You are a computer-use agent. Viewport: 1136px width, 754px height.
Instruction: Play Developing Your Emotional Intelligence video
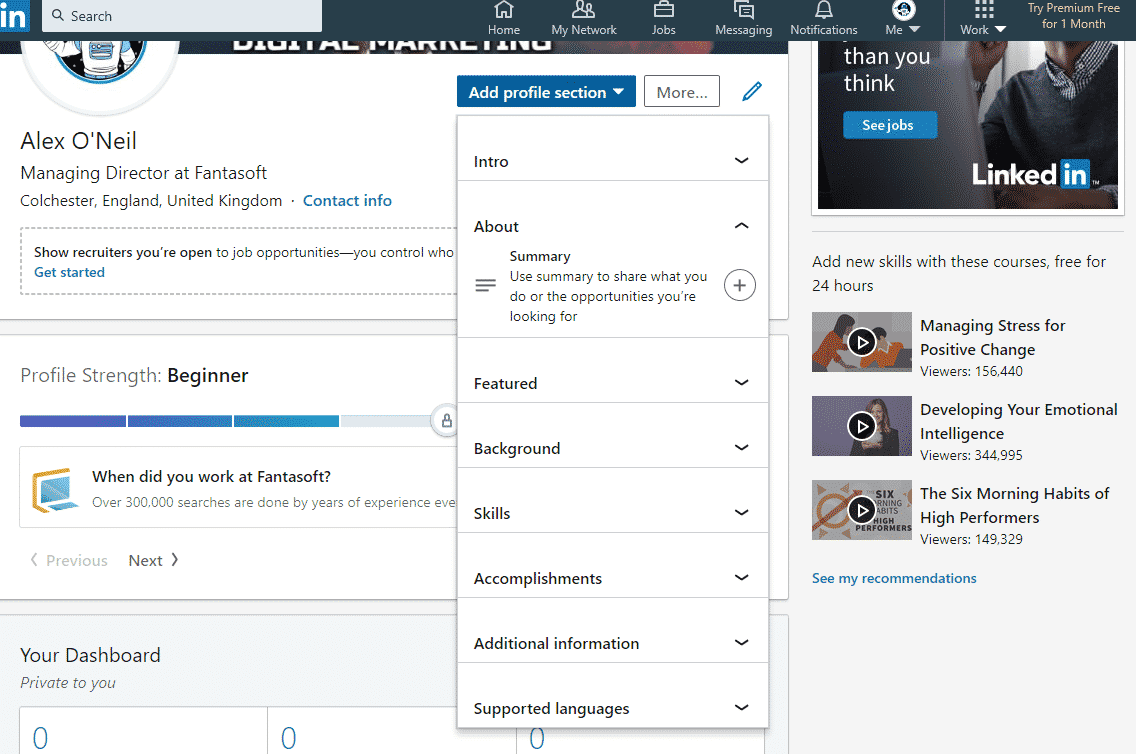pyautogui.click(x=861, y=426)
